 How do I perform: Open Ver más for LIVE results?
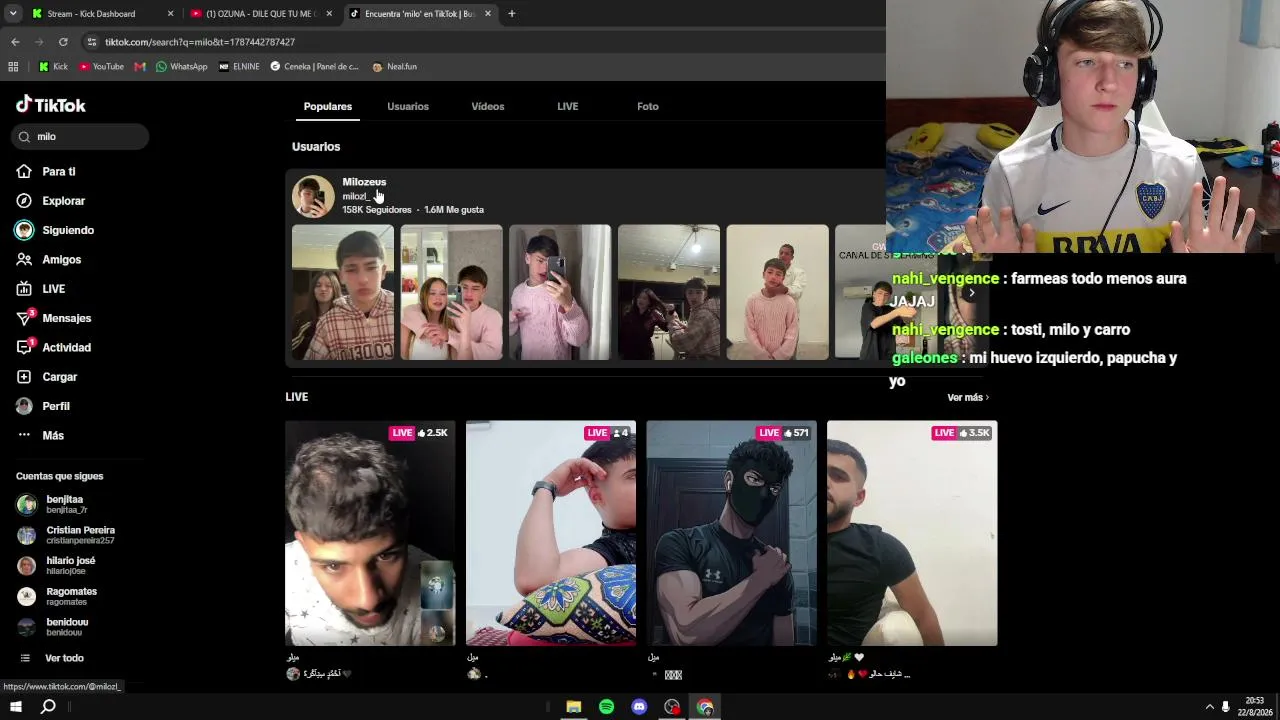(968, 398)
